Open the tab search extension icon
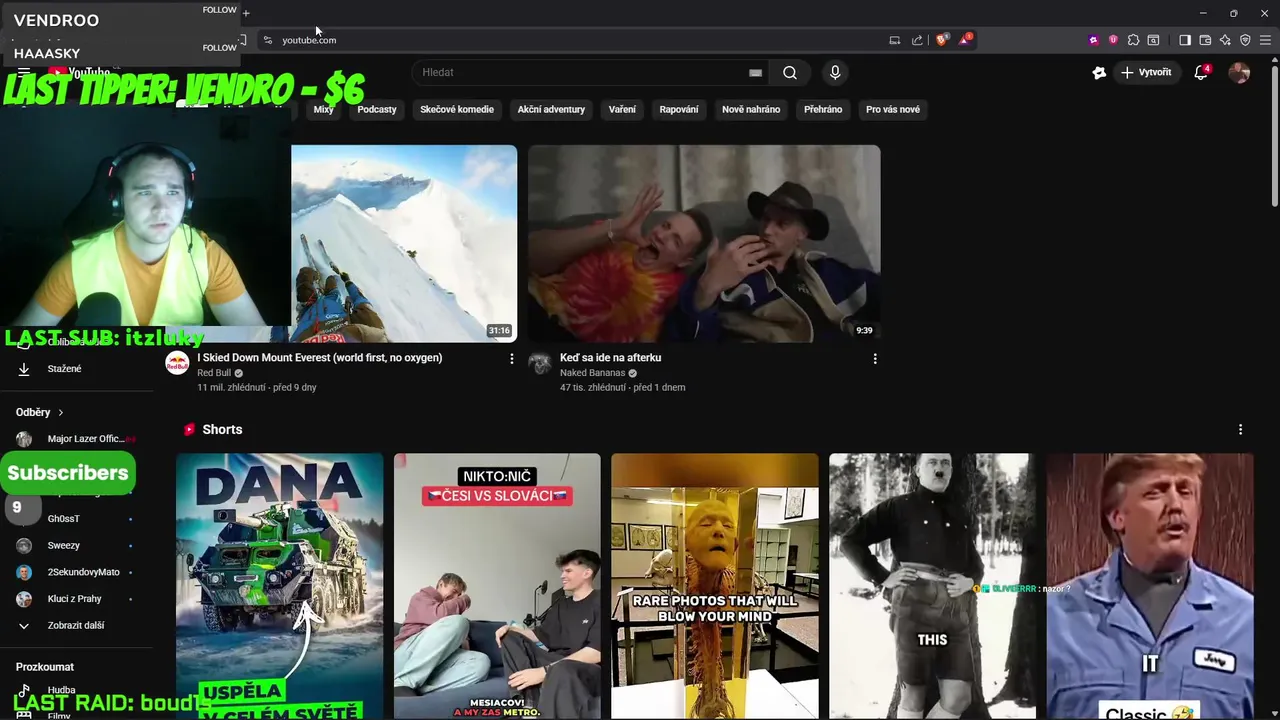 click(x=1153, y=40)
